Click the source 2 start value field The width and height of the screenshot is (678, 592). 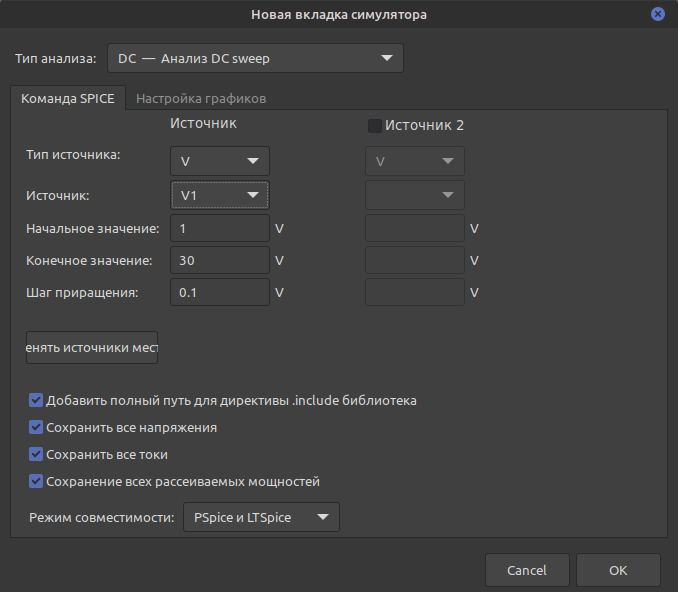[x=414, y=229]
